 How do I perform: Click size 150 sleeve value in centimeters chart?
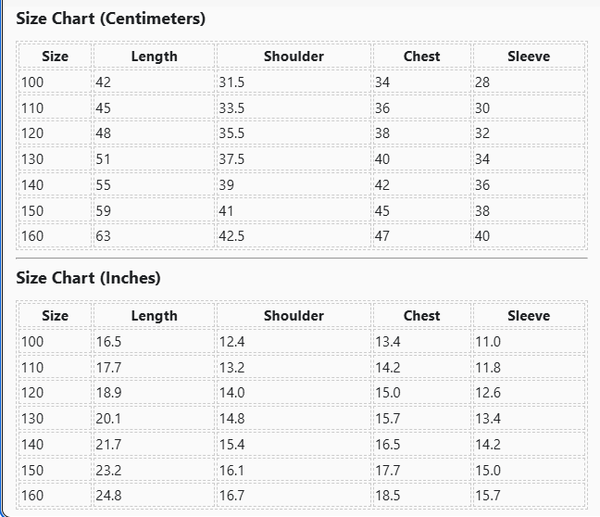[483, 211]
